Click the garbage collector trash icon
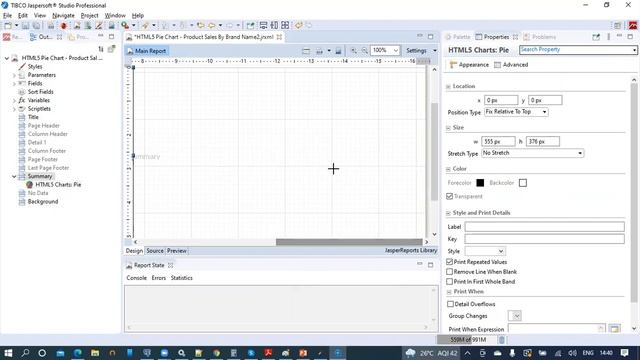Screen dimensions: 640x360 pyautogui.click(x=502, y=340)
